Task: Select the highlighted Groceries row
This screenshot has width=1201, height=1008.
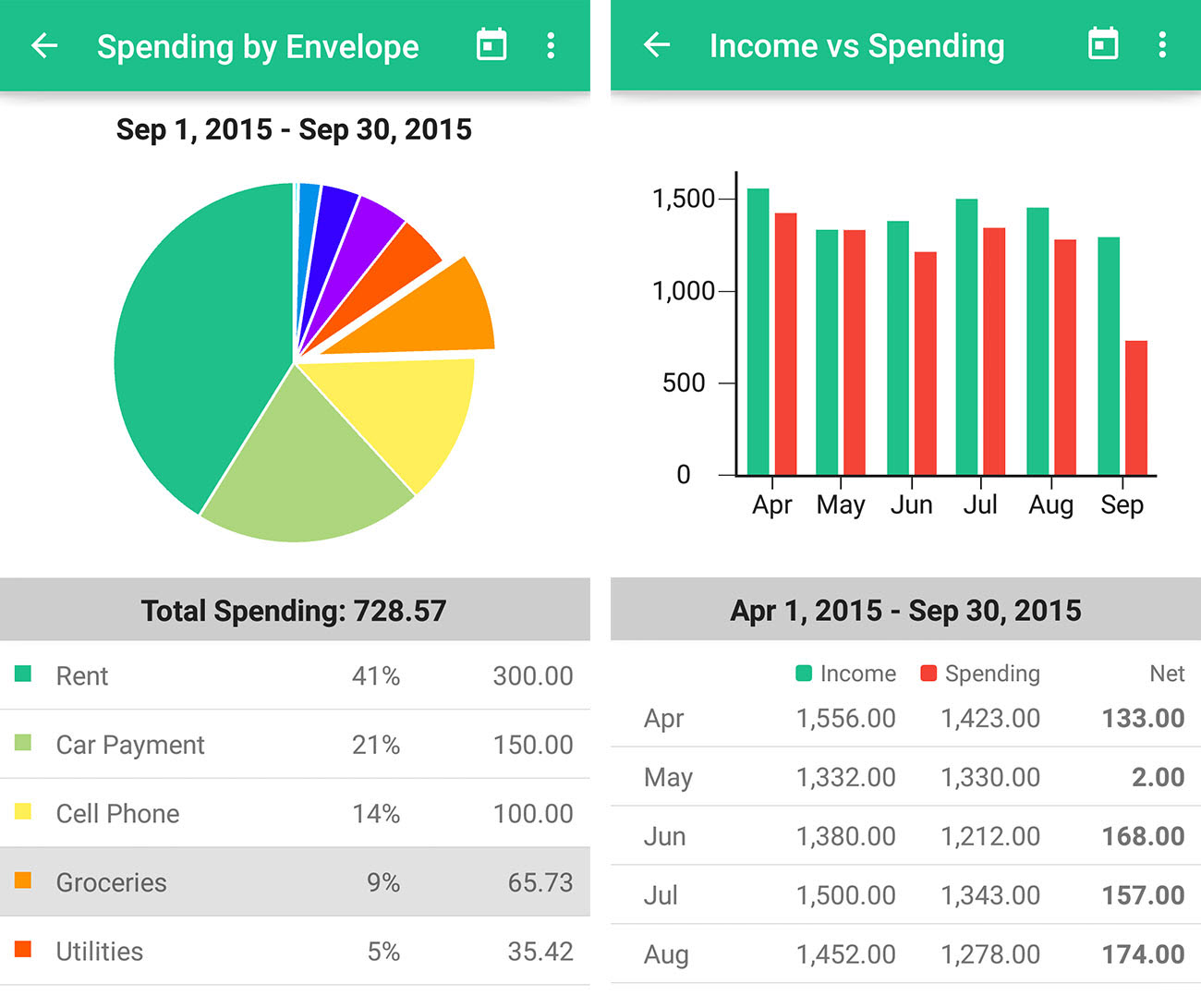Action: tap(295, 882)
